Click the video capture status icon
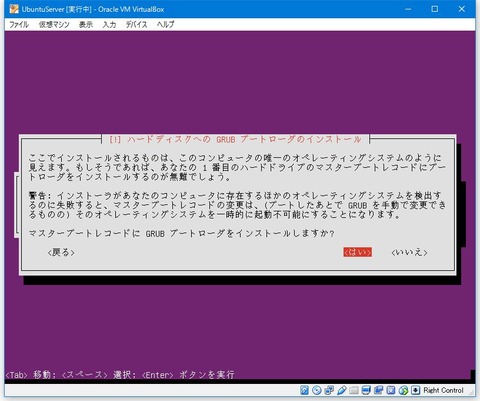The height and width of the screenshot is (401, 480). tap(378, 390)
